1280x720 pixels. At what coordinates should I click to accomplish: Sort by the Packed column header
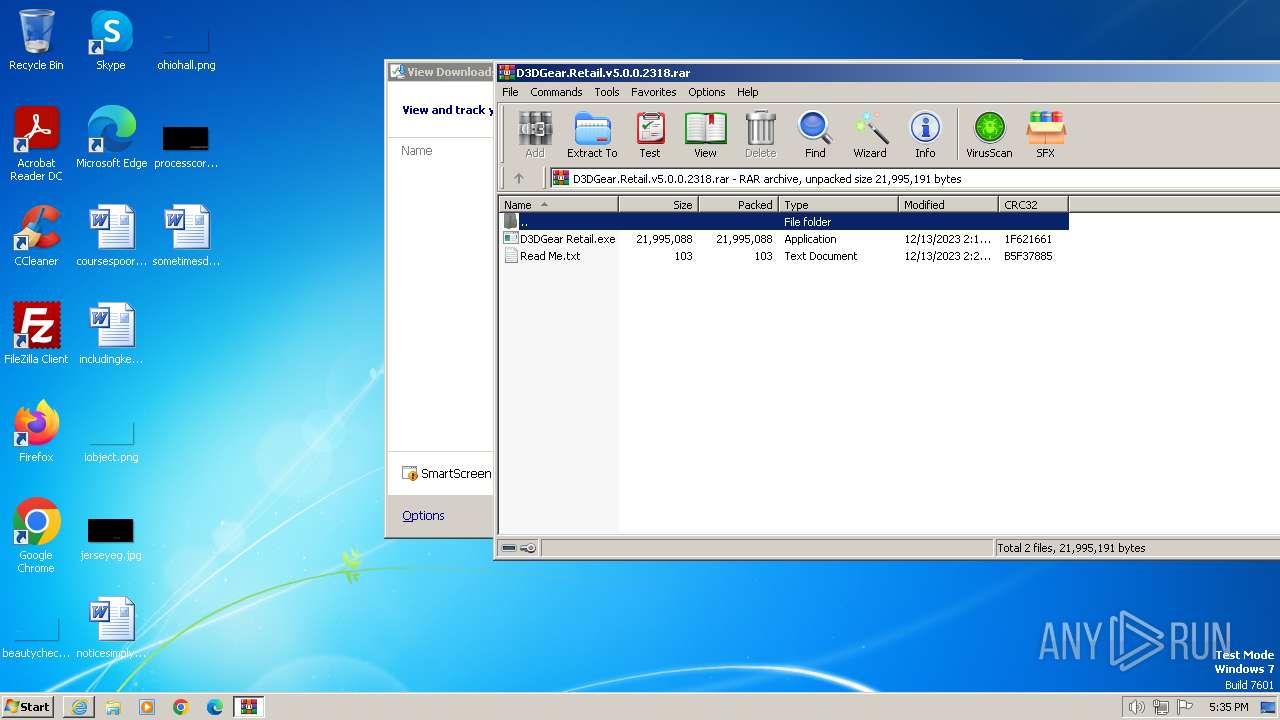[738, 205]
